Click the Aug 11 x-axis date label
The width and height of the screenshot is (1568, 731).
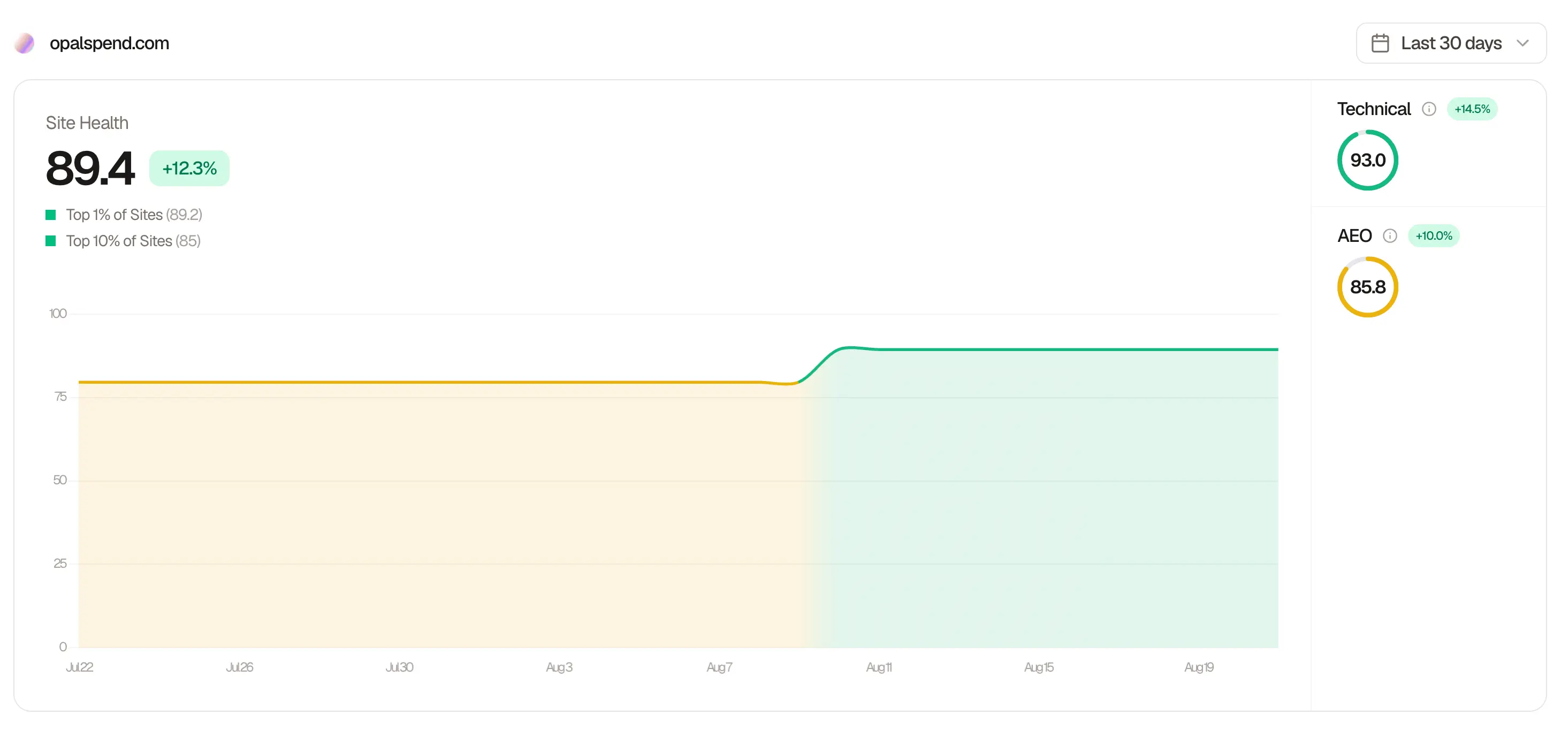coord(879,667)
